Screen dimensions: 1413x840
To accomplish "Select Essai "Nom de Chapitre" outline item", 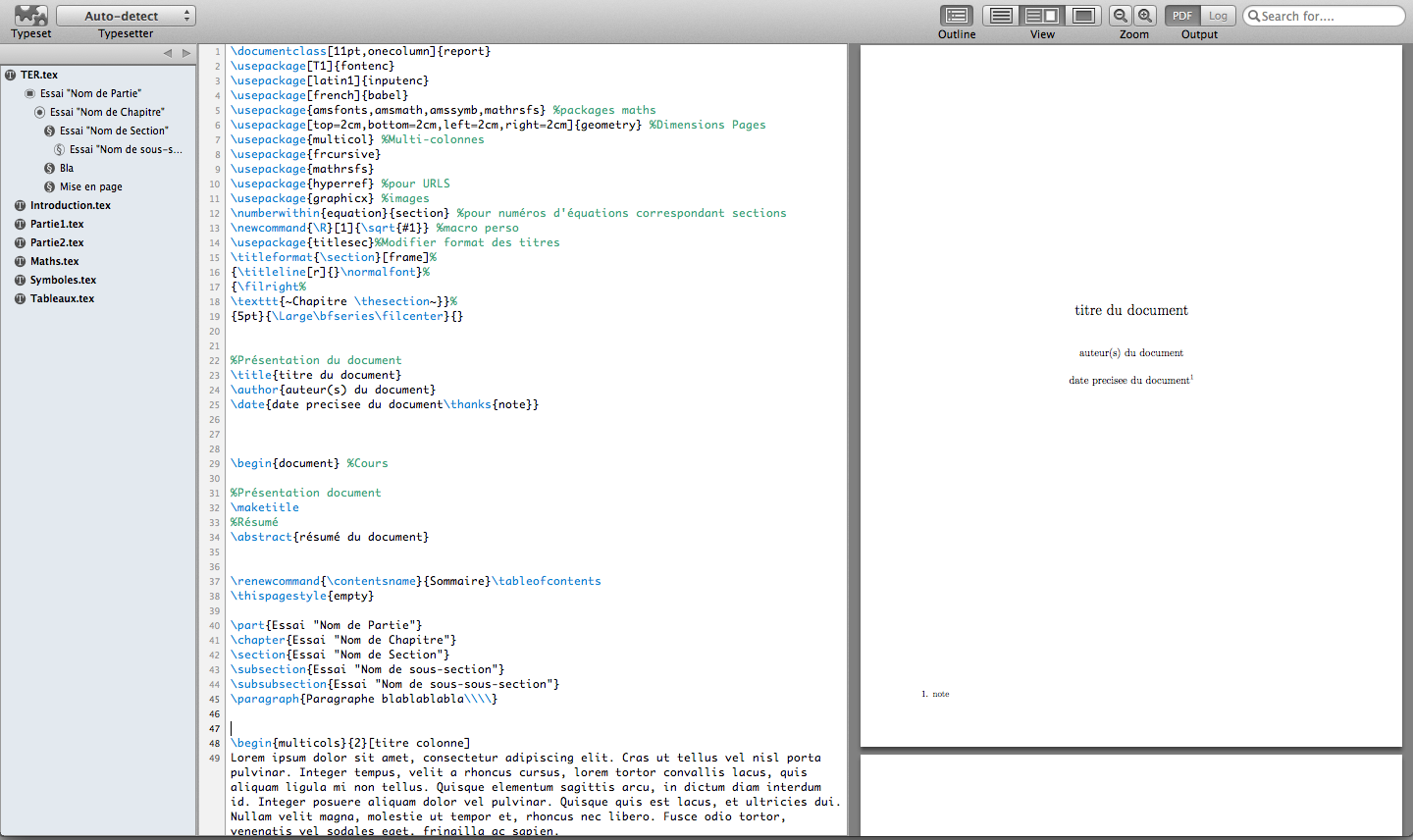I will point(107,112).
